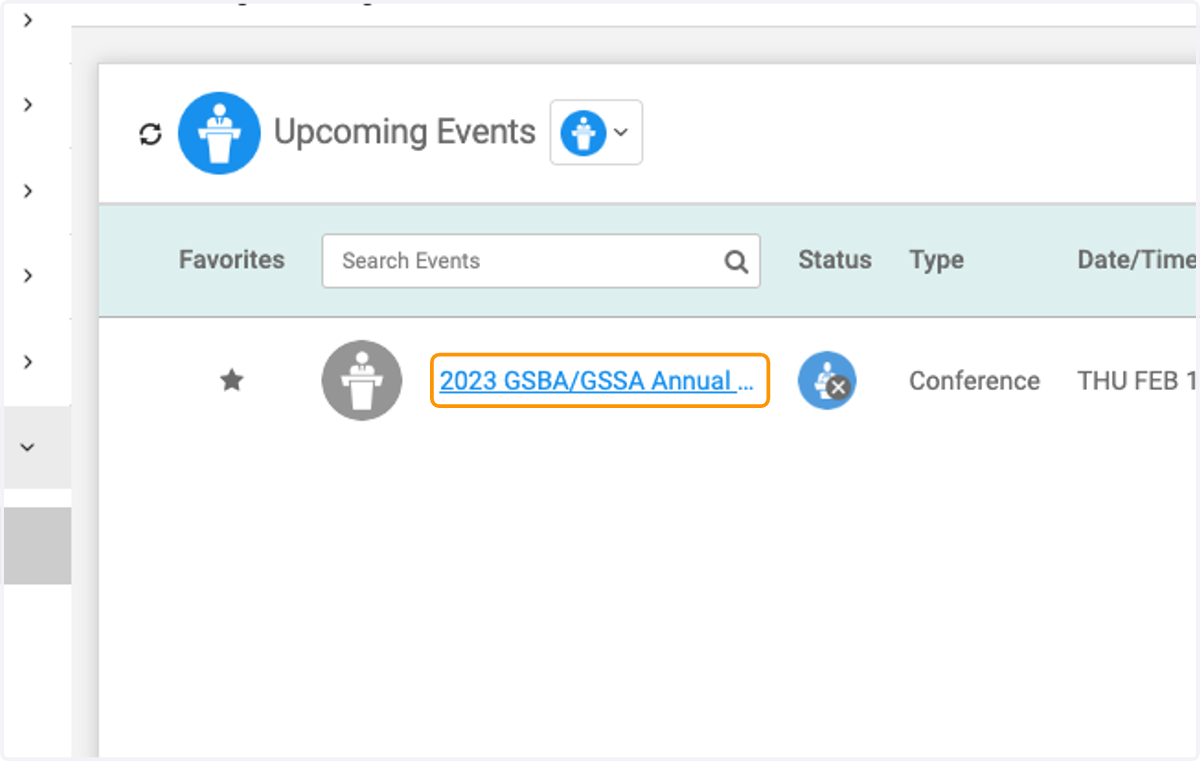
Task: Click the registration status icon in the Conference row
Action: point(827,381)
